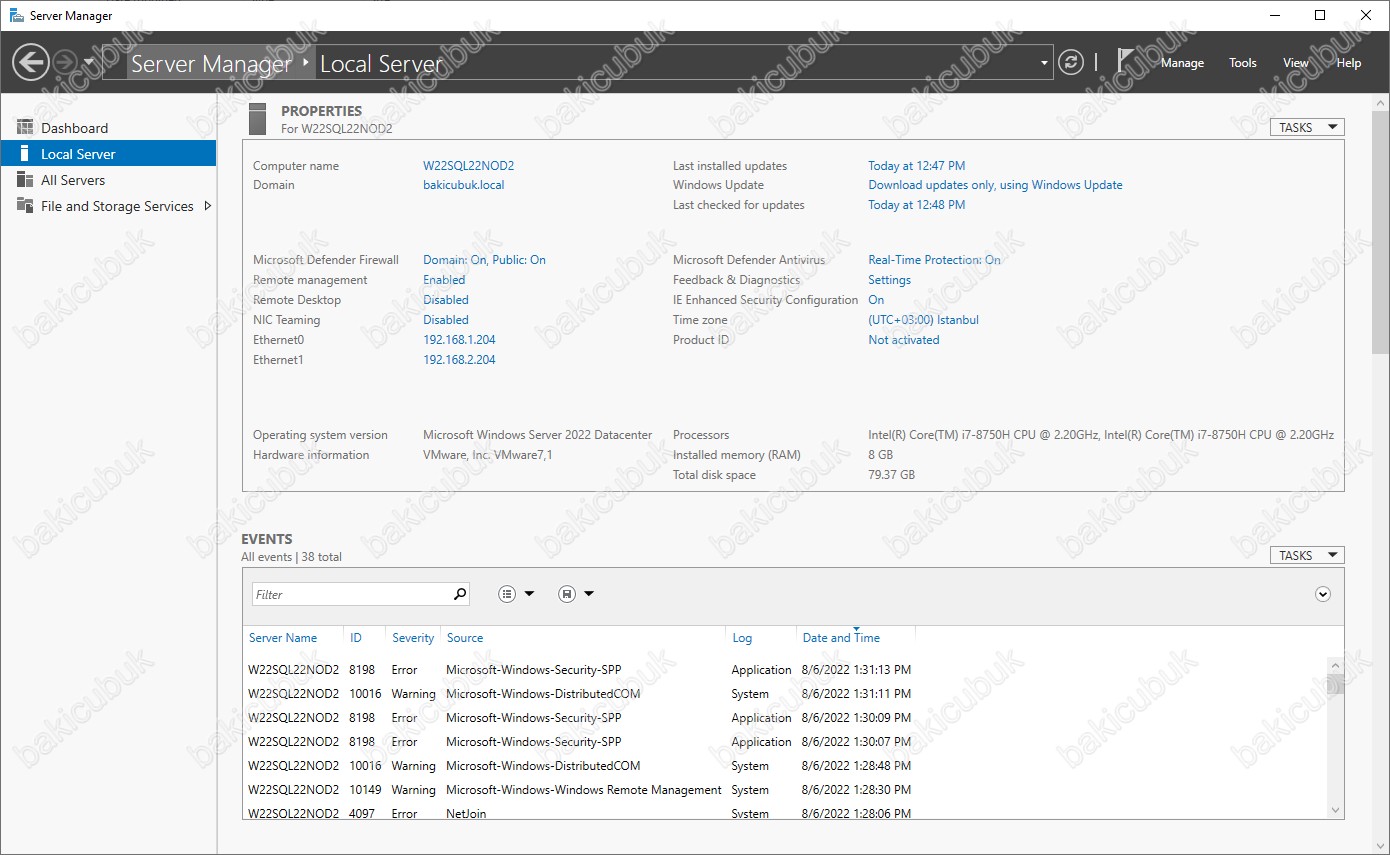Click the Local Server breadcrumb text

[x=381, y=63]
